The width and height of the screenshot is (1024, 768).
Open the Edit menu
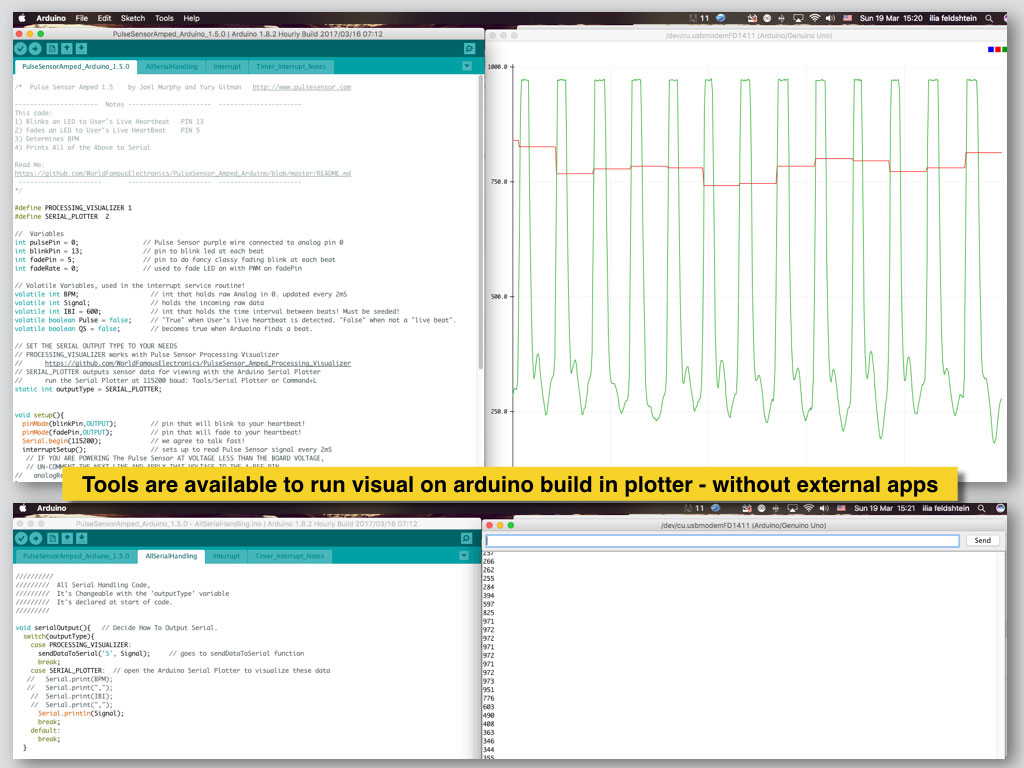pyautogui.click(x=104, y=18)
